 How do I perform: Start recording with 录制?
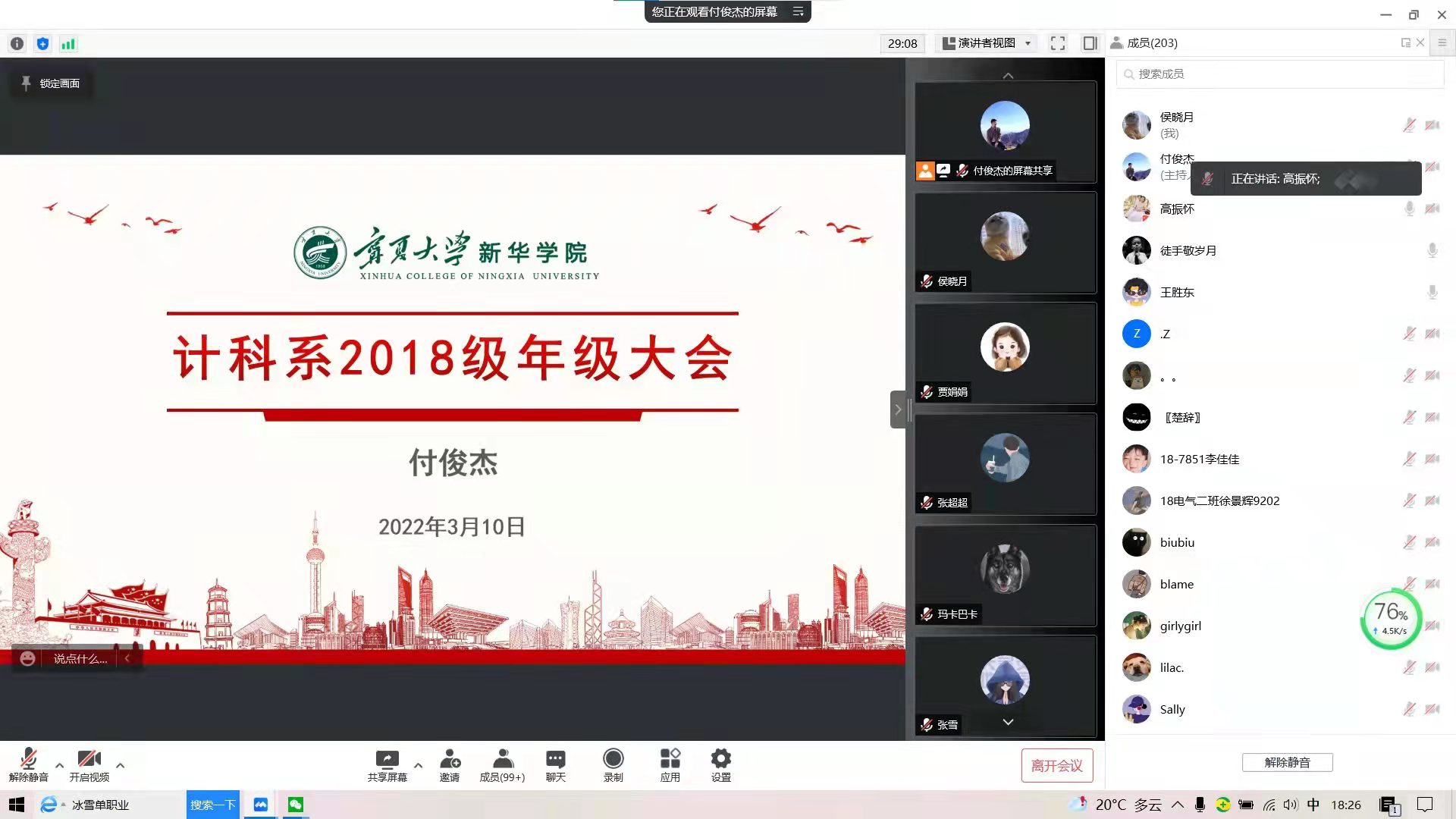coord(613,764)
